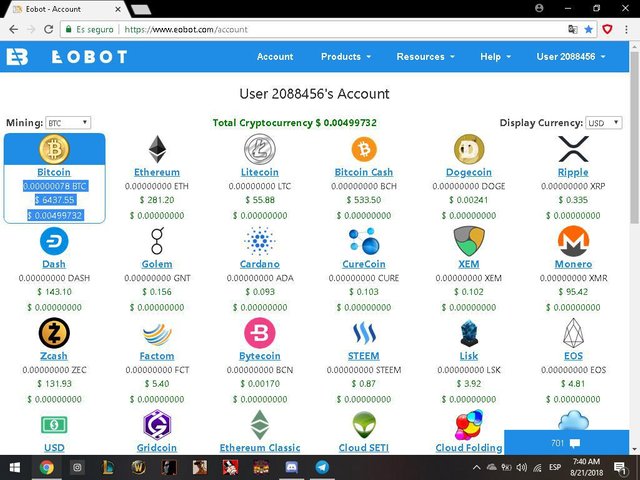640x480 pixels.
Task: Click the Ethereum diamond icon
Action: click(157, 149)
